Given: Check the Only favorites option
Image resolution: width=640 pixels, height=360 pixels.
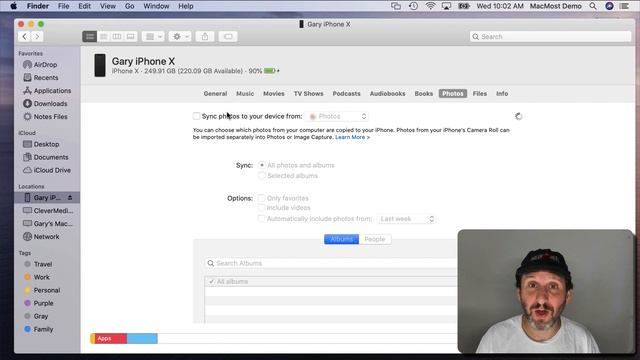Looking at the screenshot, I should (261, 198).
